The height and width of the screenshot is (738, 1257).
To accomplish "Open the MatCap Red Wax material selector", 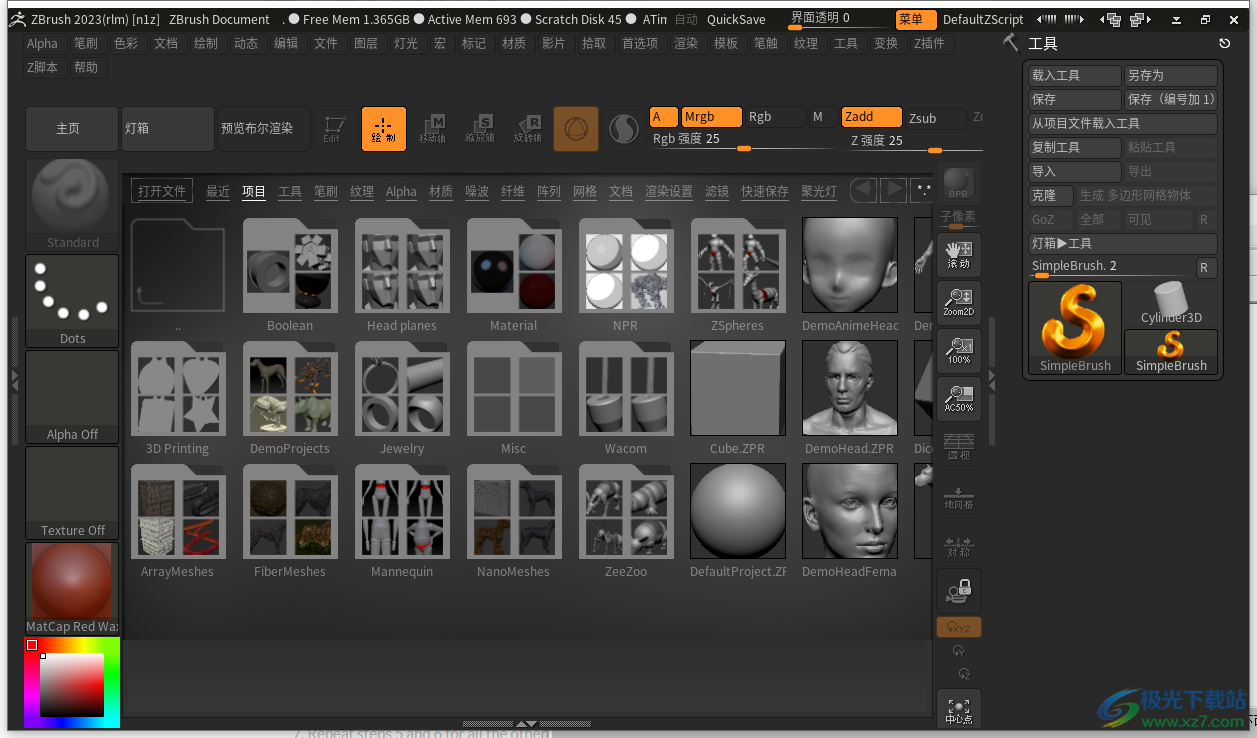I will 72,588.
